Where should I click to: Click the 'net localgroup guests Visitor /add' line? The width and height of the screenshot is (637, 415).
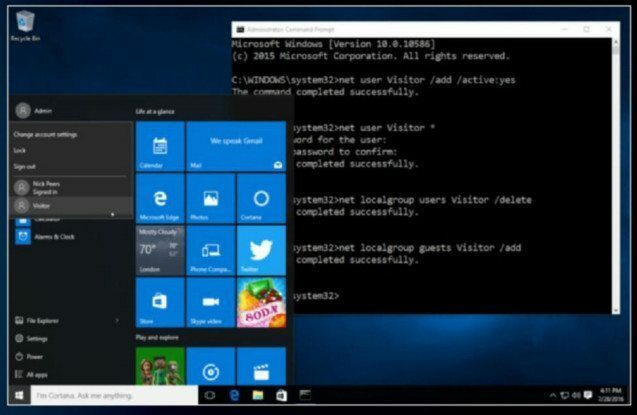point(407,248)
